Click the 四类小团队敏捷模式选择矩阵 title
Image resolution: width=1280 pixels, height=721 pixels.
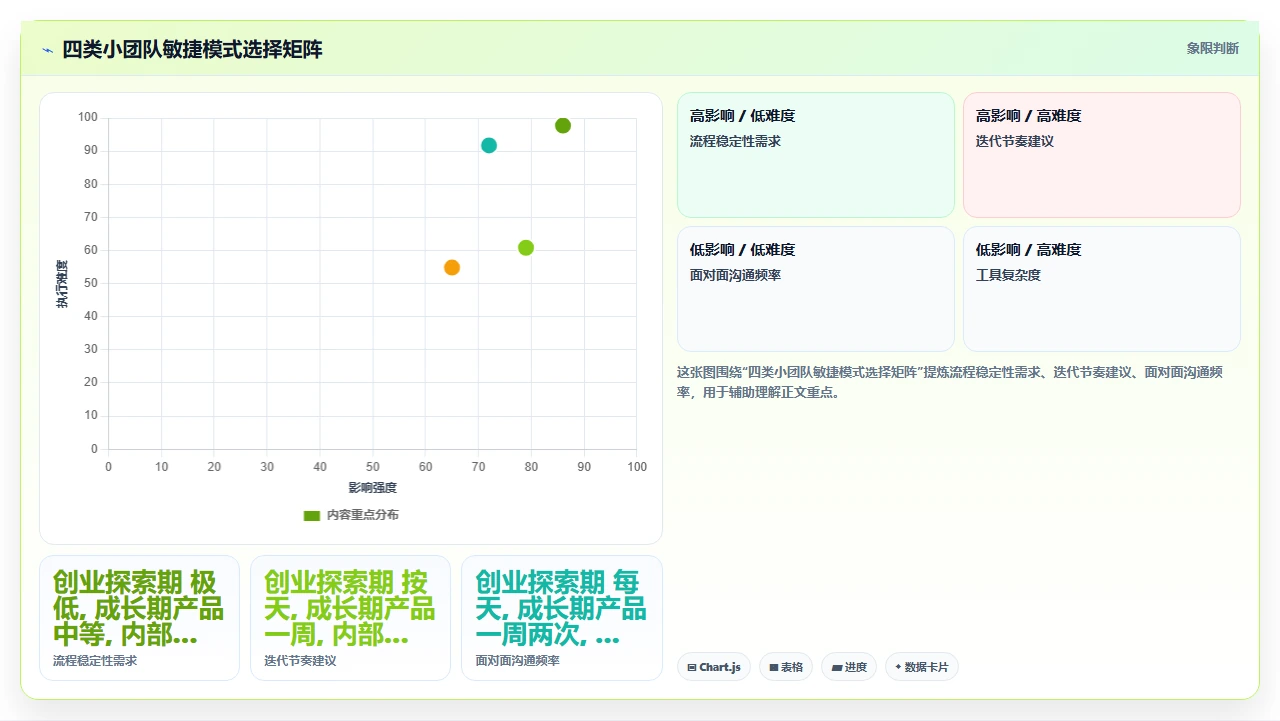(192, 49)
